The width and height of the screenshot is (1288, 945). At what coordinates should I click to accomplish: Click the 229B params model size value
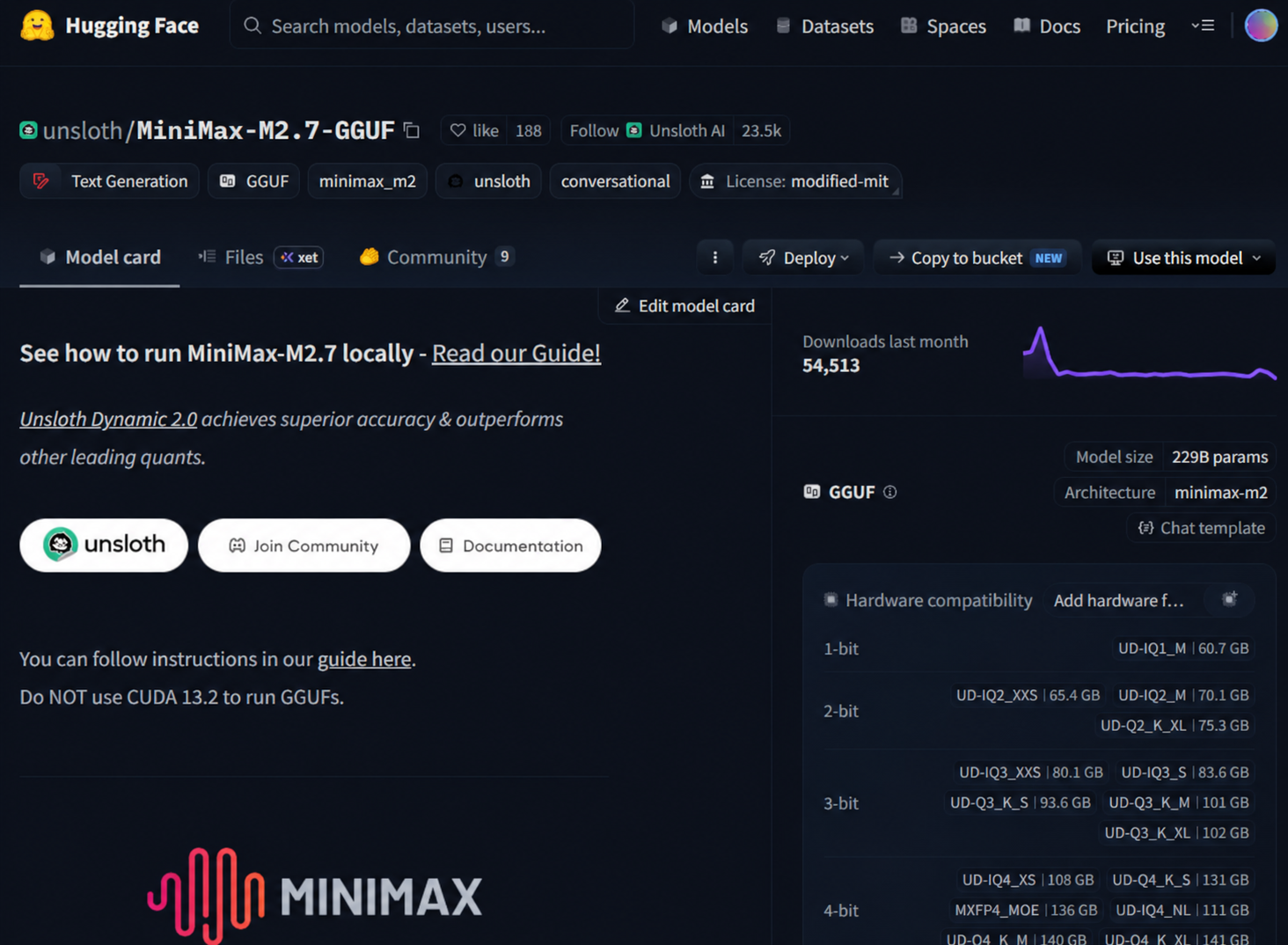click(x=1219, y=457)
